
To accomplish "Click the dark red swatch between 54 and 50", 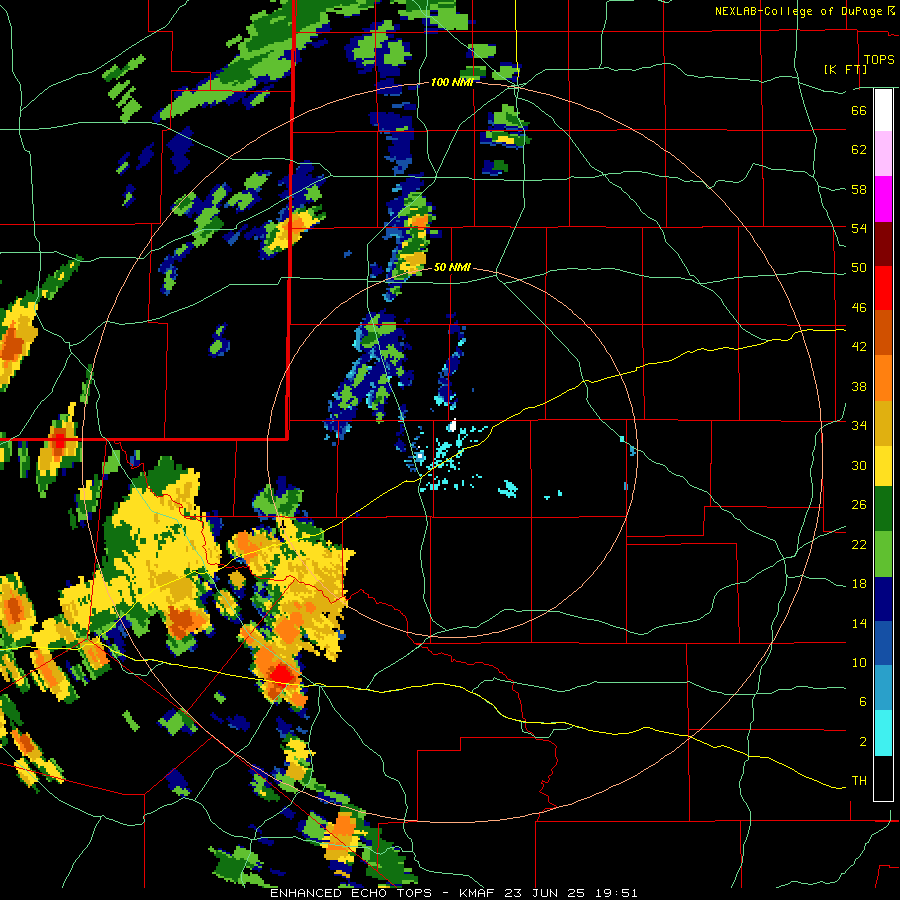I will tap(883, 244).
